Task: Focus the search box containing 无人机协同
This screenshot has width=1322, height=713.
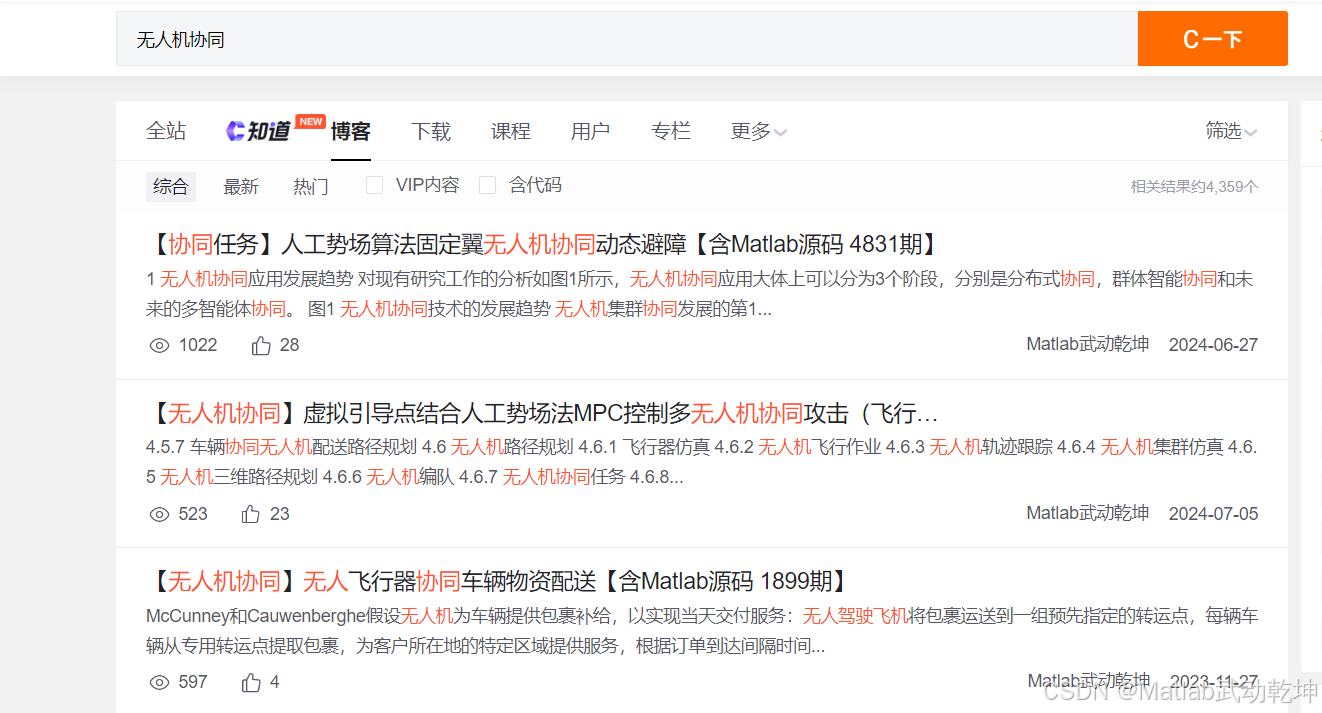Action: coord(627,39)
